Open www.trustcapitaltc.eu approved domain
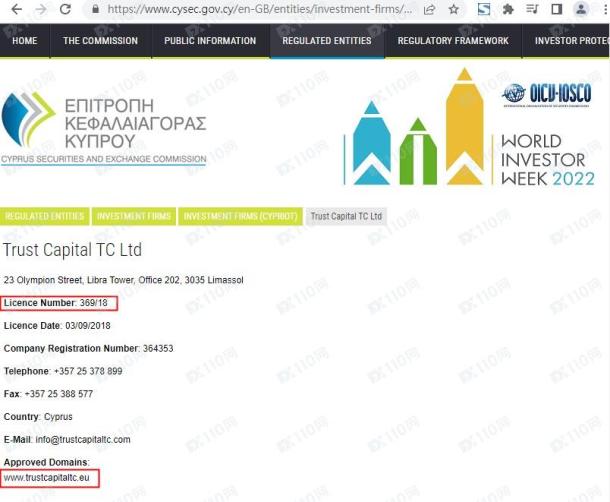 (47, 477)
